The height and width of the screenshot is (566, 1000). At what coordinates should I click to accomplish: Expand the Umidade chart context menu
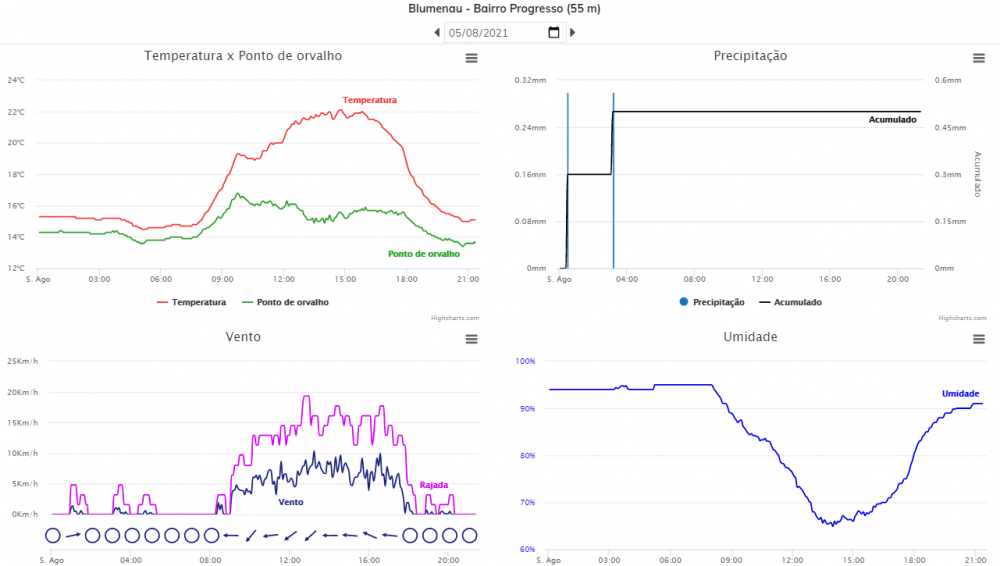click(x=980, y=339)
